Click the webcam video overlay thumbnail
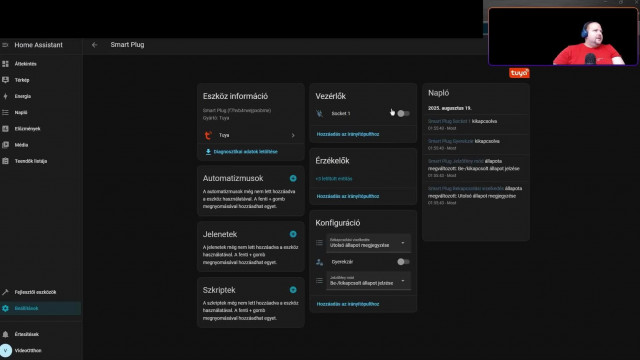The image size is (640, 360). (563, 36)
